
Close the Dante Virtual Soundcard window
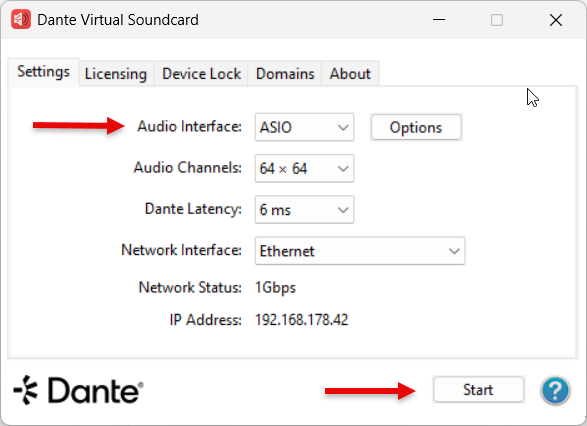[x=556, y=19]
